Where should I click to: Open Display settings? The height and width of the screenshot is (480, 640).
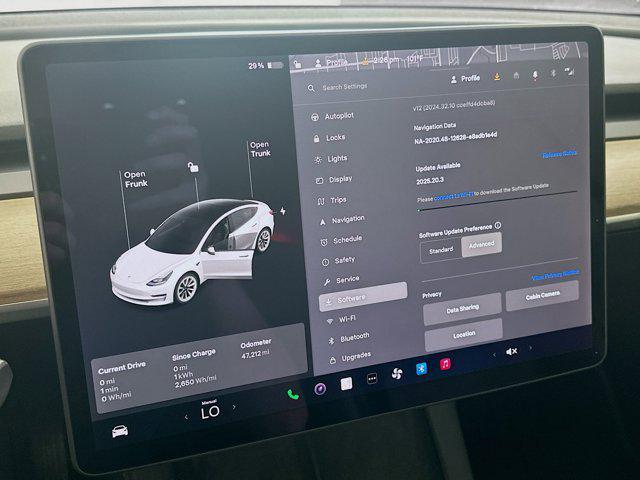pyautogui.click(x=334, y=180)
